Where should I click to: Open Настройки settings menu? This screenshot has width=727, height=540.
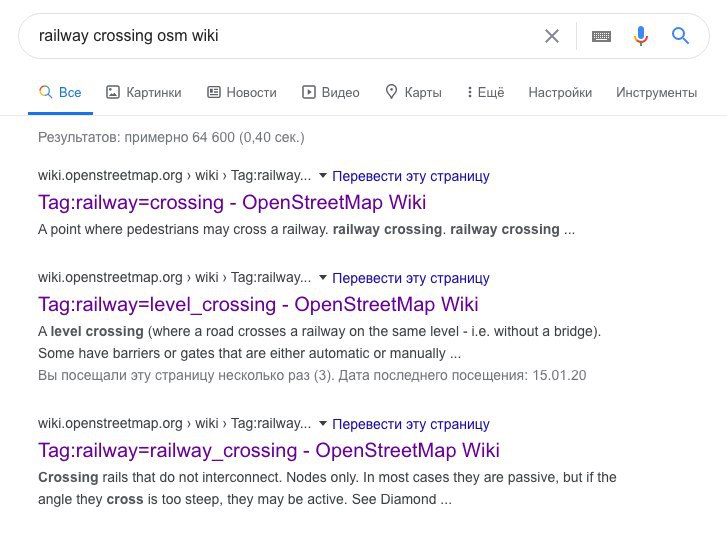[x=560, y=92]
